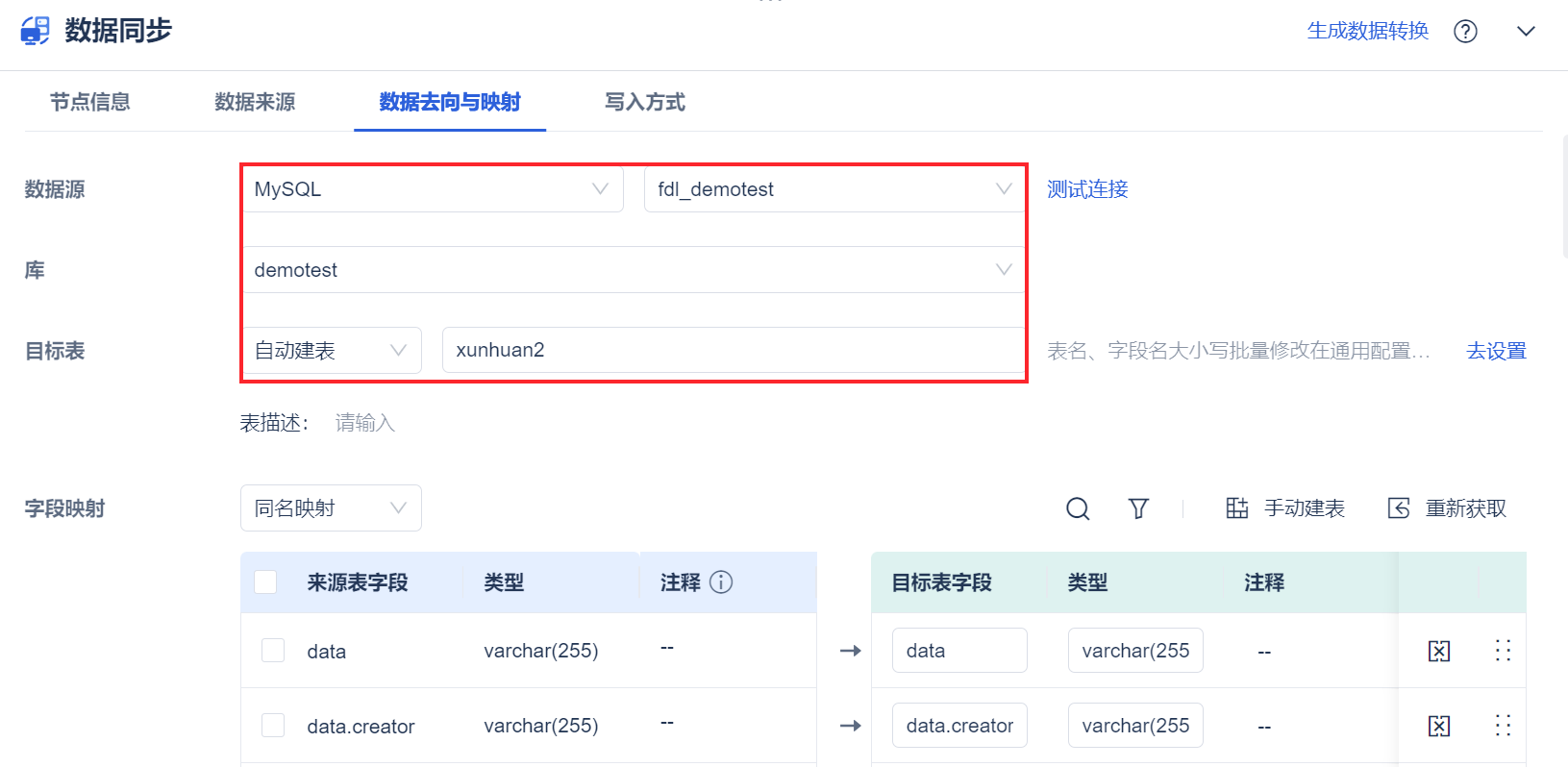
Task: Click the 手动建表 table icon
Action: click(x=1237, y=508)
